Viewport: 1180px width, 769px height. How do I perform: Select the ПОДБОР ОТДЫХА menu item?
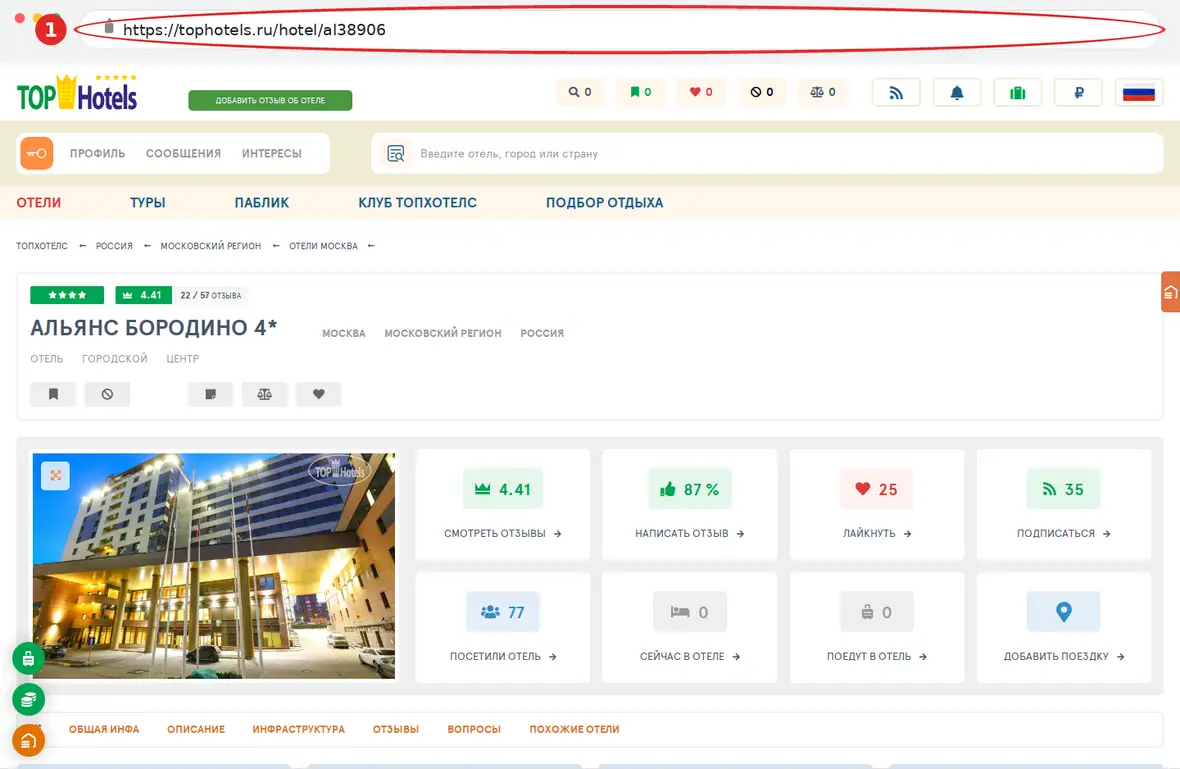[605, 203]
